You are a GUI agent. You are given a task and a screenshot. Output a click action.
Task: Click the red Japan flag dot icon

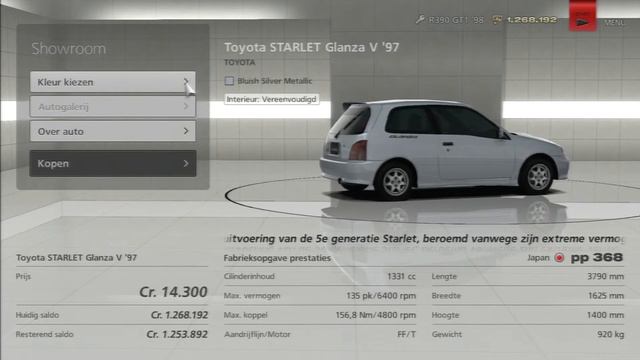559,258
